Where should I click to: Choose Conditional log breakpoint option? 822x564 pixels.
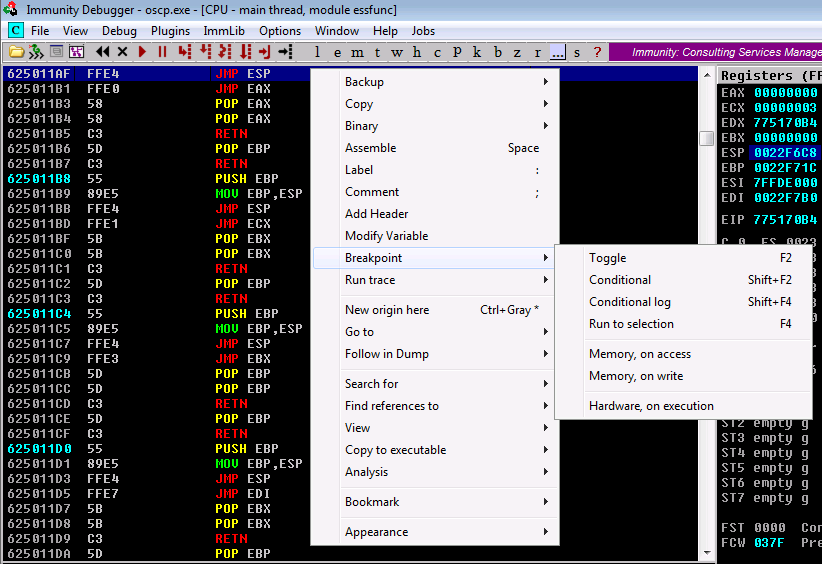pos(684,302)
